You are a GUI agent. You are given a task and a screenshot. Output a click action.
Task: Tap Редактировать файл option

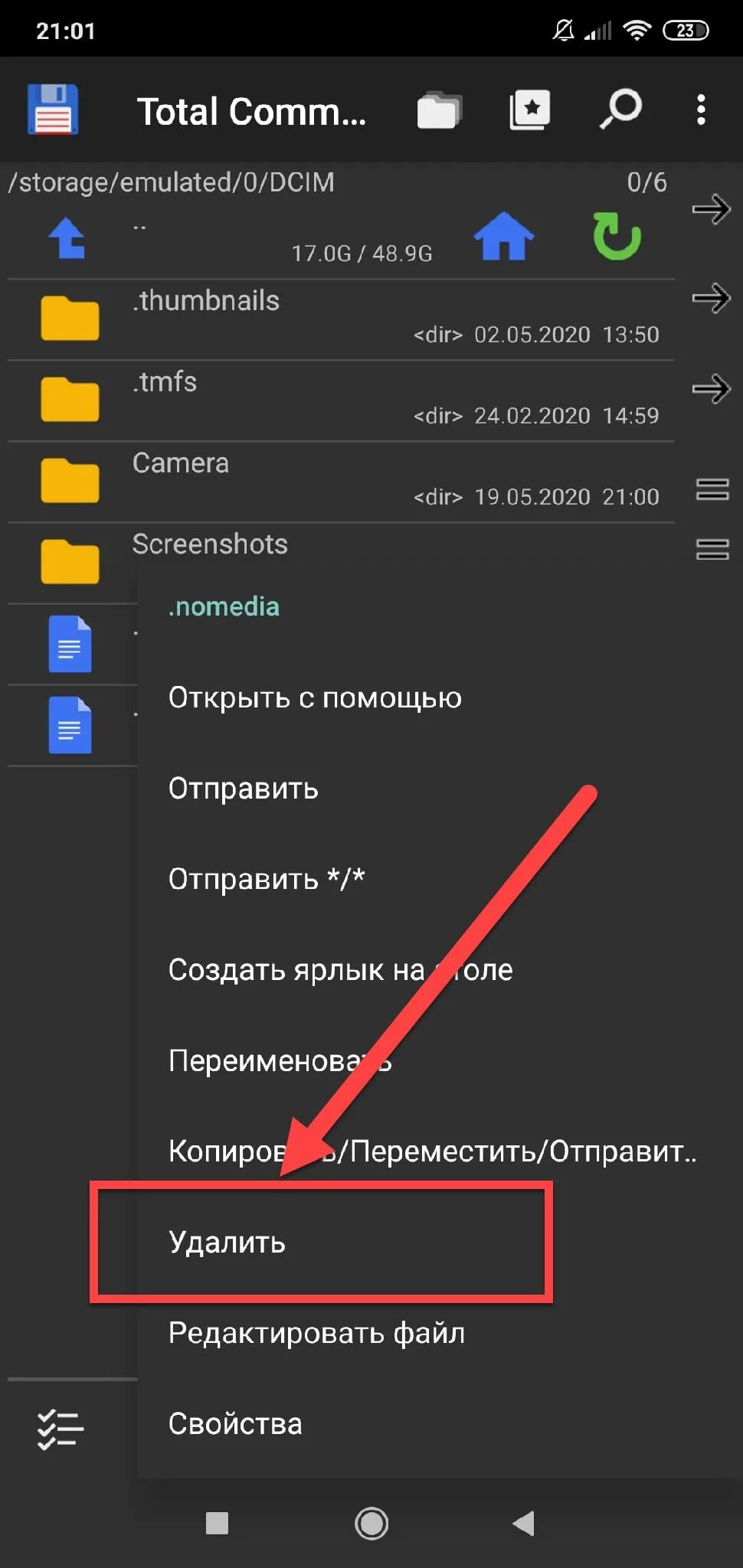coord(316,1333)
